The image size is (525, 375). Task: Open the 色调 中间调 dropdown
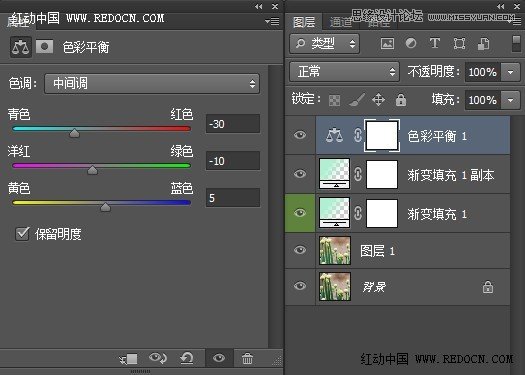(x=152, y=84)
